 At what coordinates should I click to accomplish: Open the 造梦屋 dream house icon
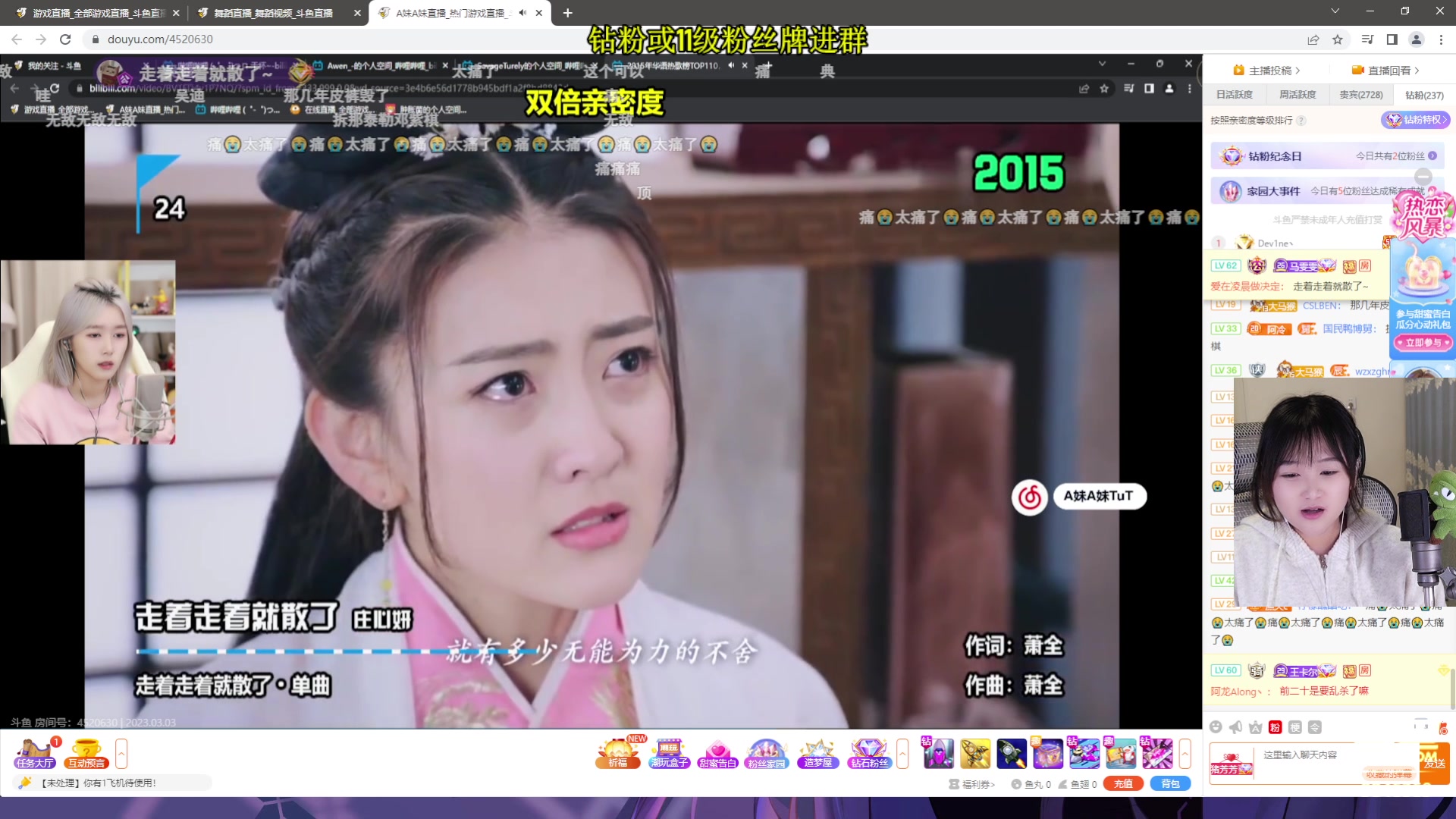point(817,753)
